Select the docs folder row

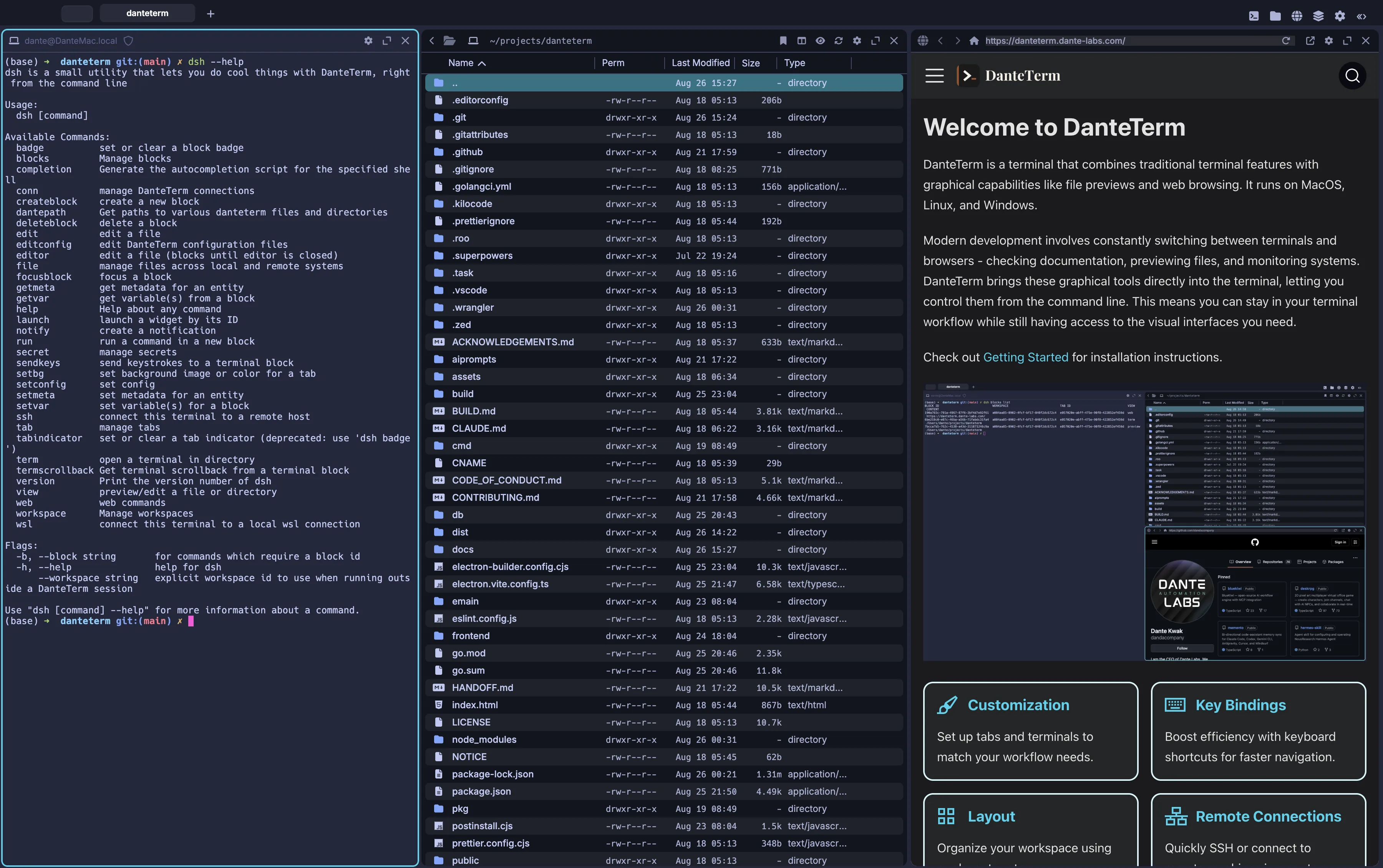pos(664,549)
